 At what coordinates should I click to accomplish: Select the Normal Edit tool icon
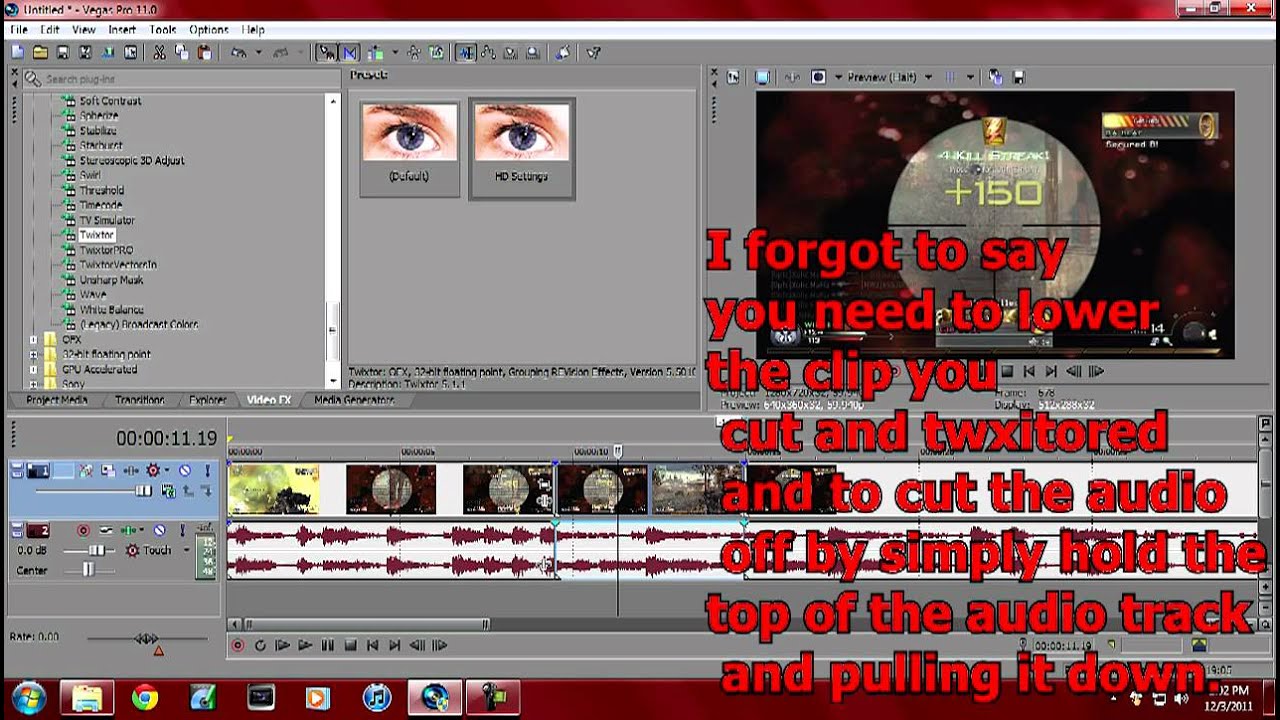(466, 52)
